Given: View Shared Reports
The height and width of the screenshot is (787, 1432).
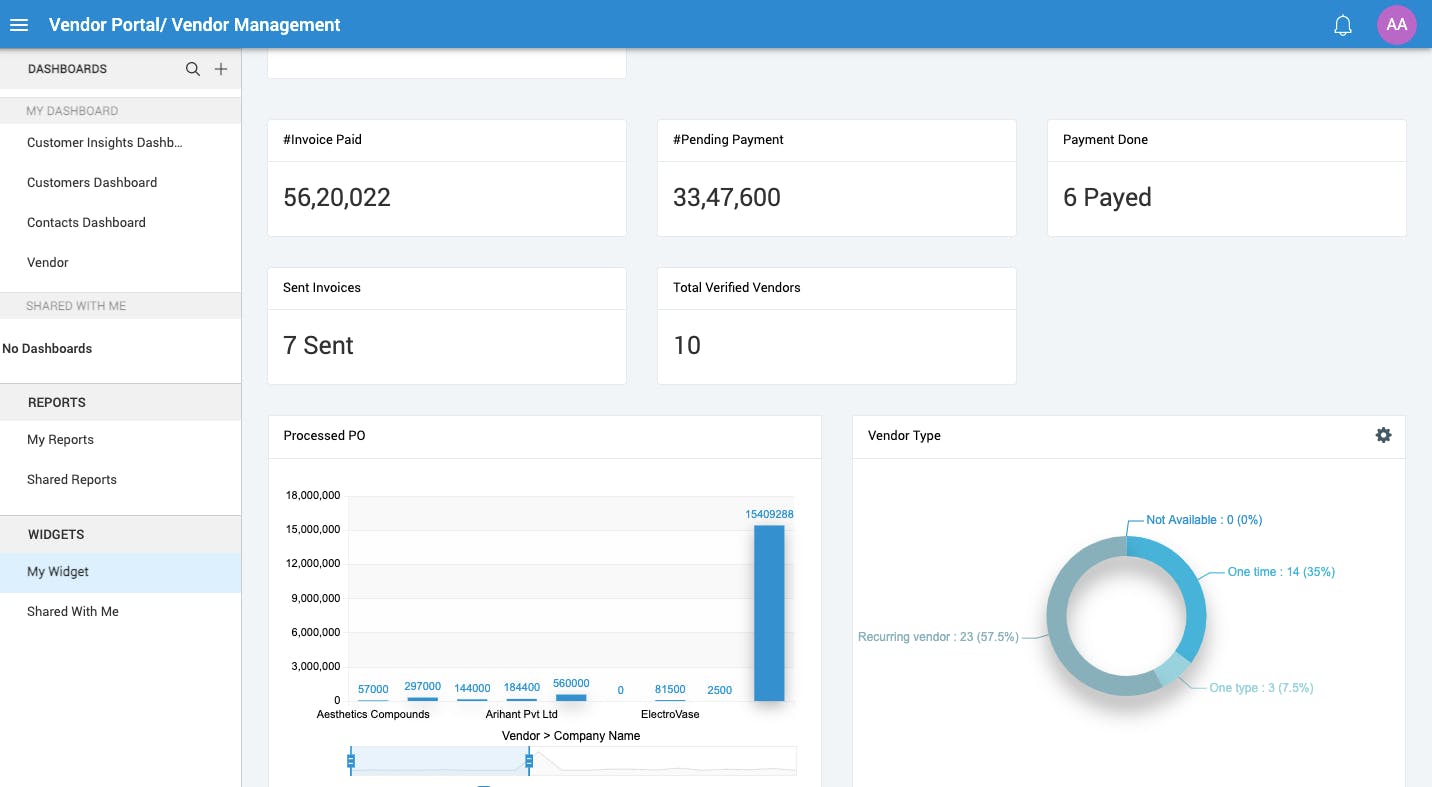Looking at the screenshot, I should 72,480.
